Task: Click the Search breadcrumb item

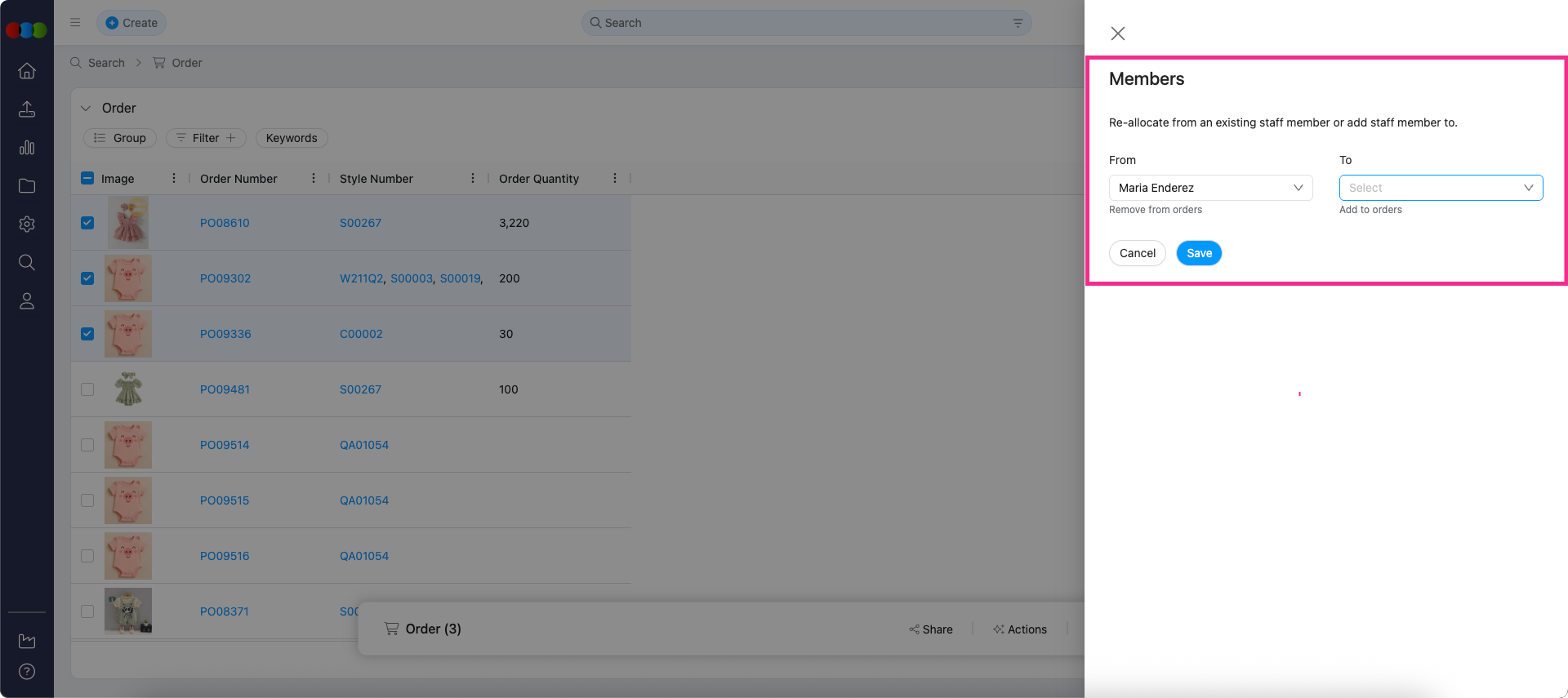Action: click(106, 63)
